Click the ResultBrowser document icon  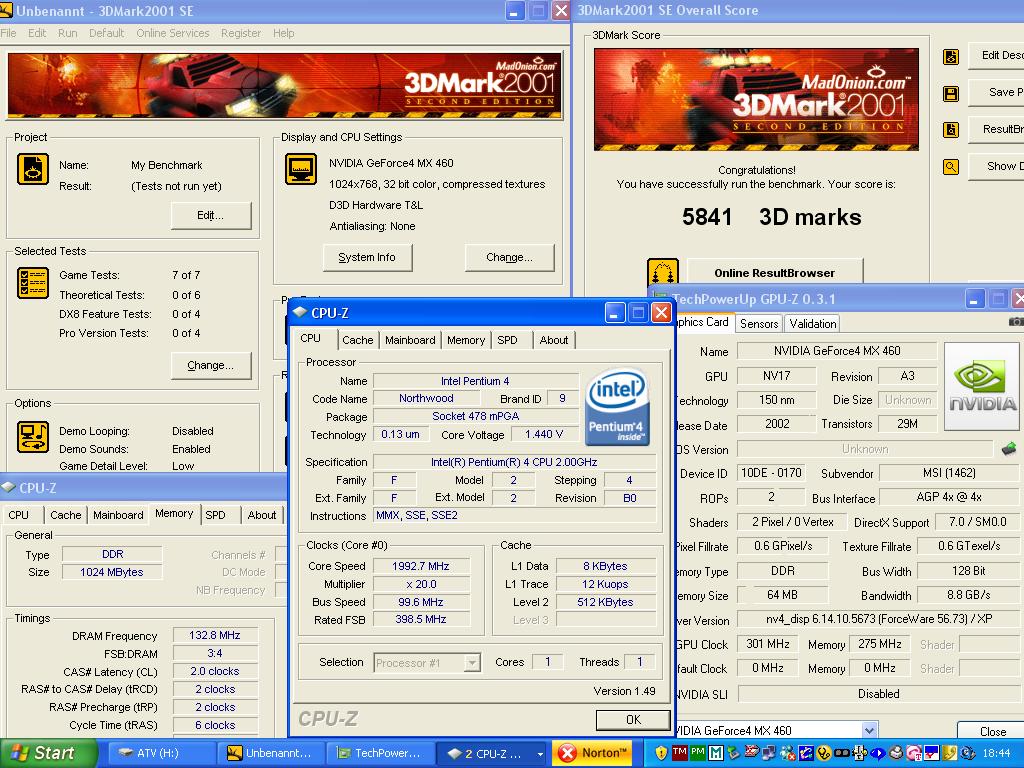951,130
